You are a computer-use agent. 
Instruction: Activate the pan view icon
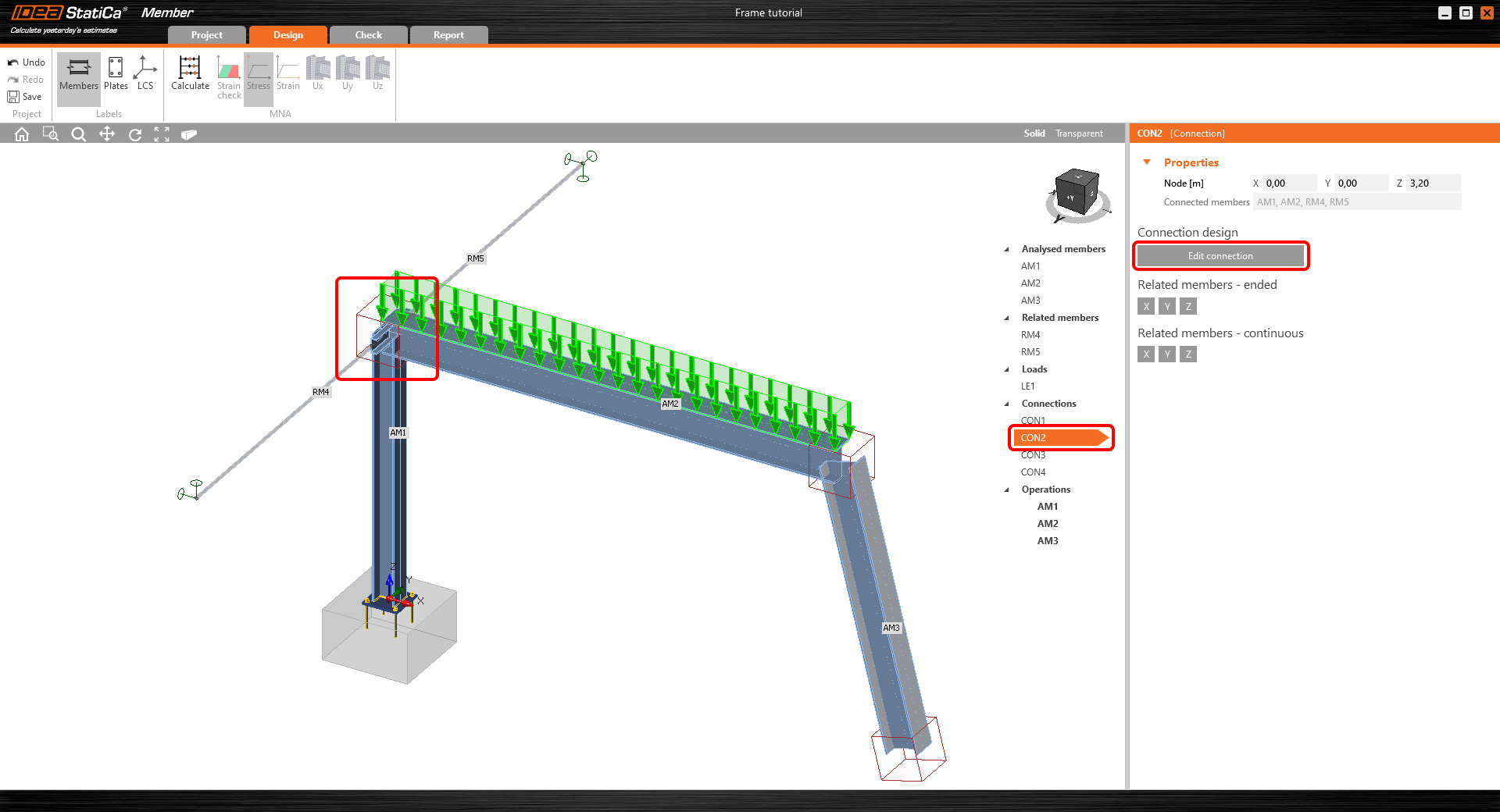click(107, 134)
